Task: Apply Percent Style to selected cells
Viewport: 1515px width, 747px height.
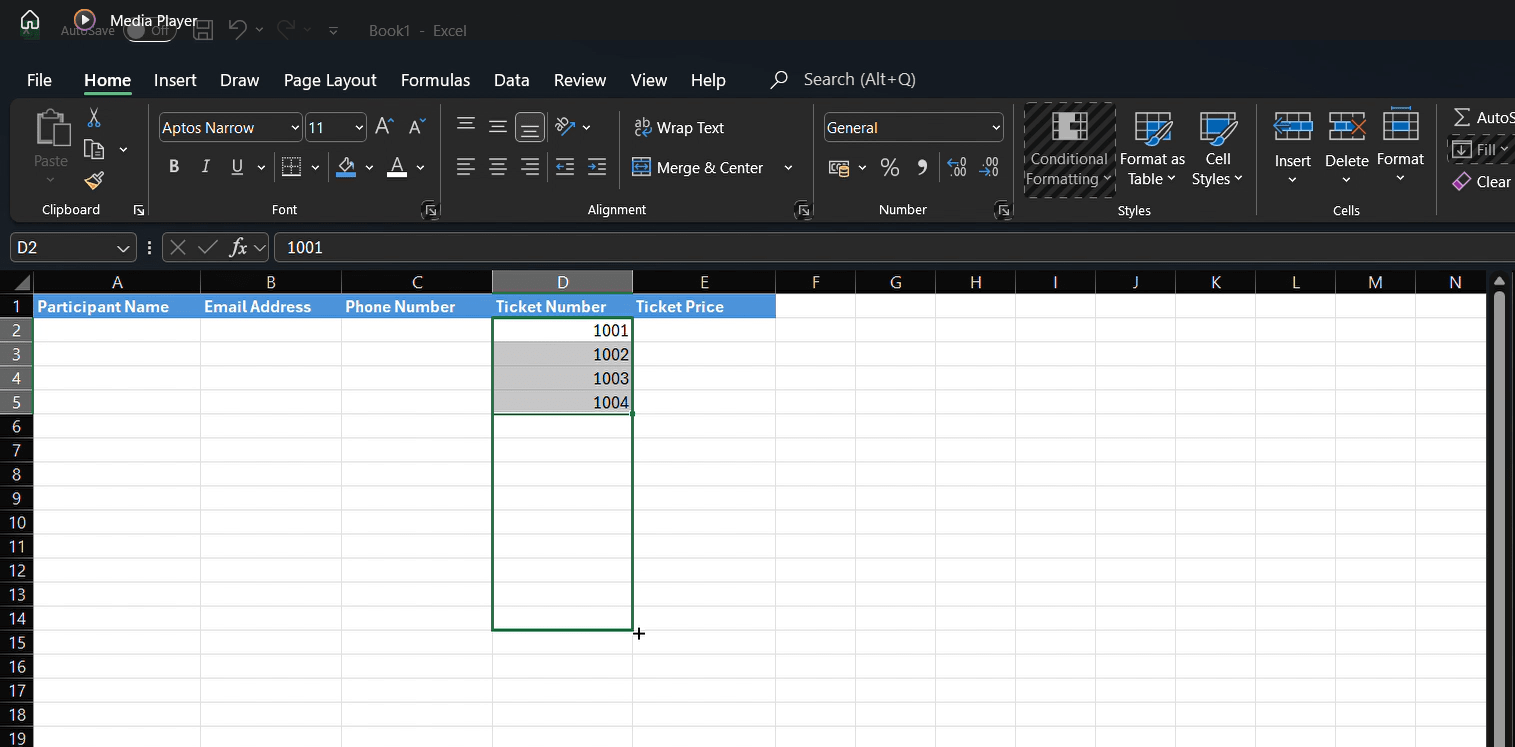Action: tap(890, 168)
